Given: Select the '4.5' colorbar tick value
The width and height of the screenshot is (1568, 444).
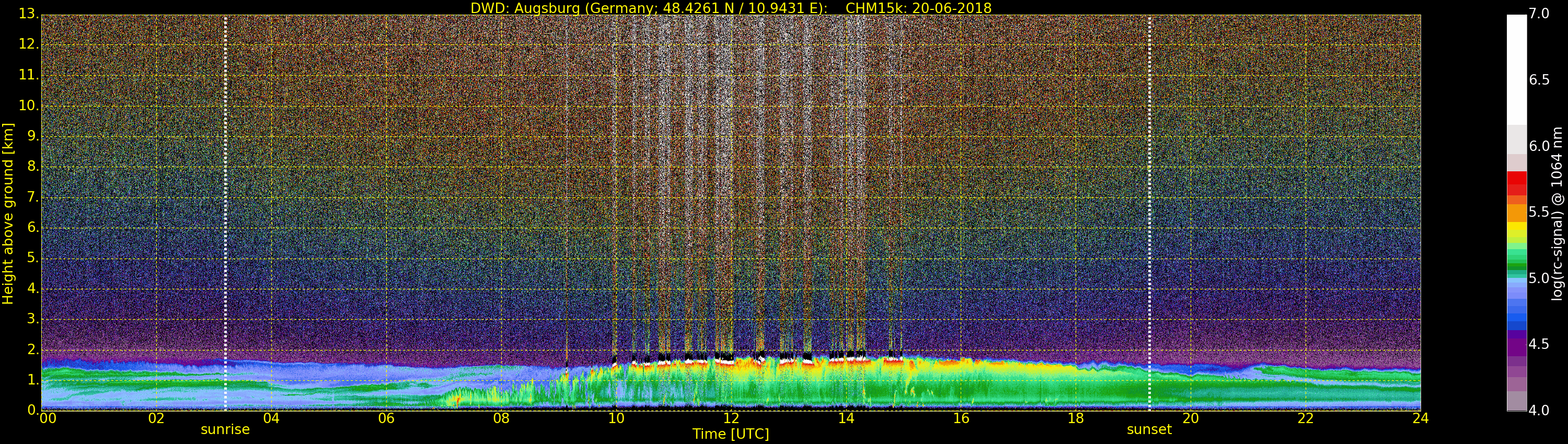Looking at the screenshot, I should [1539, 344].
